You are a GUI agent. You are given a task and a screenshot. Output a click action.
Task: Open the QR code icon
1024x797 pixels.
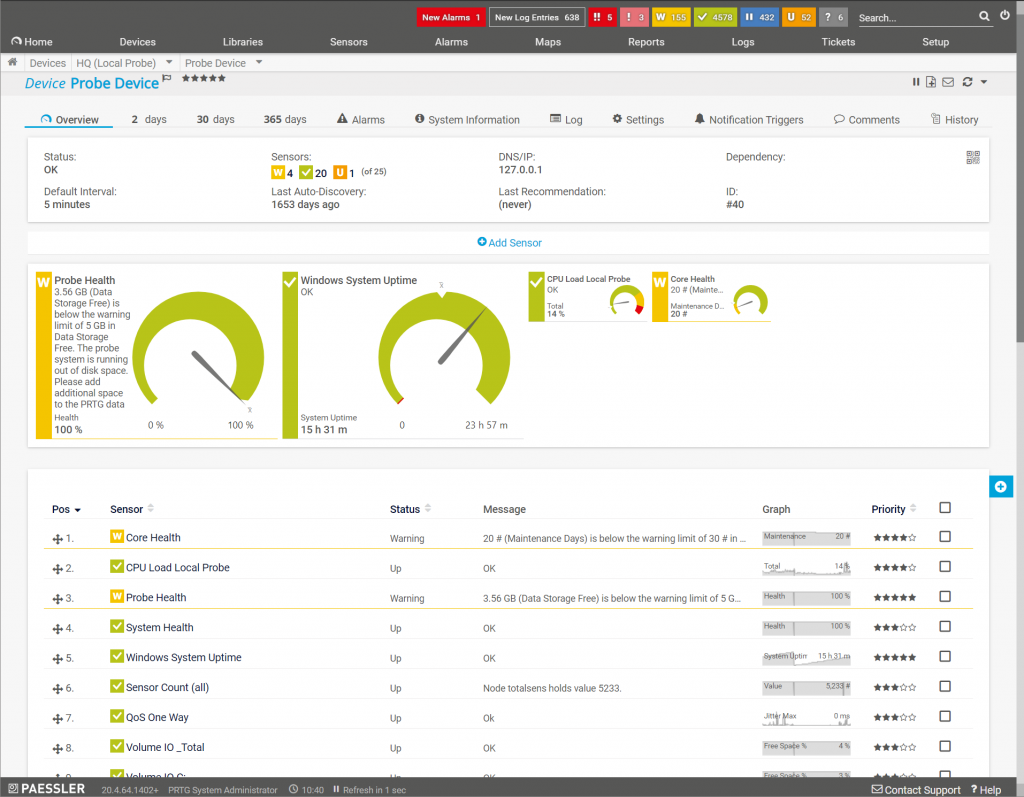[x=973, y=157]
